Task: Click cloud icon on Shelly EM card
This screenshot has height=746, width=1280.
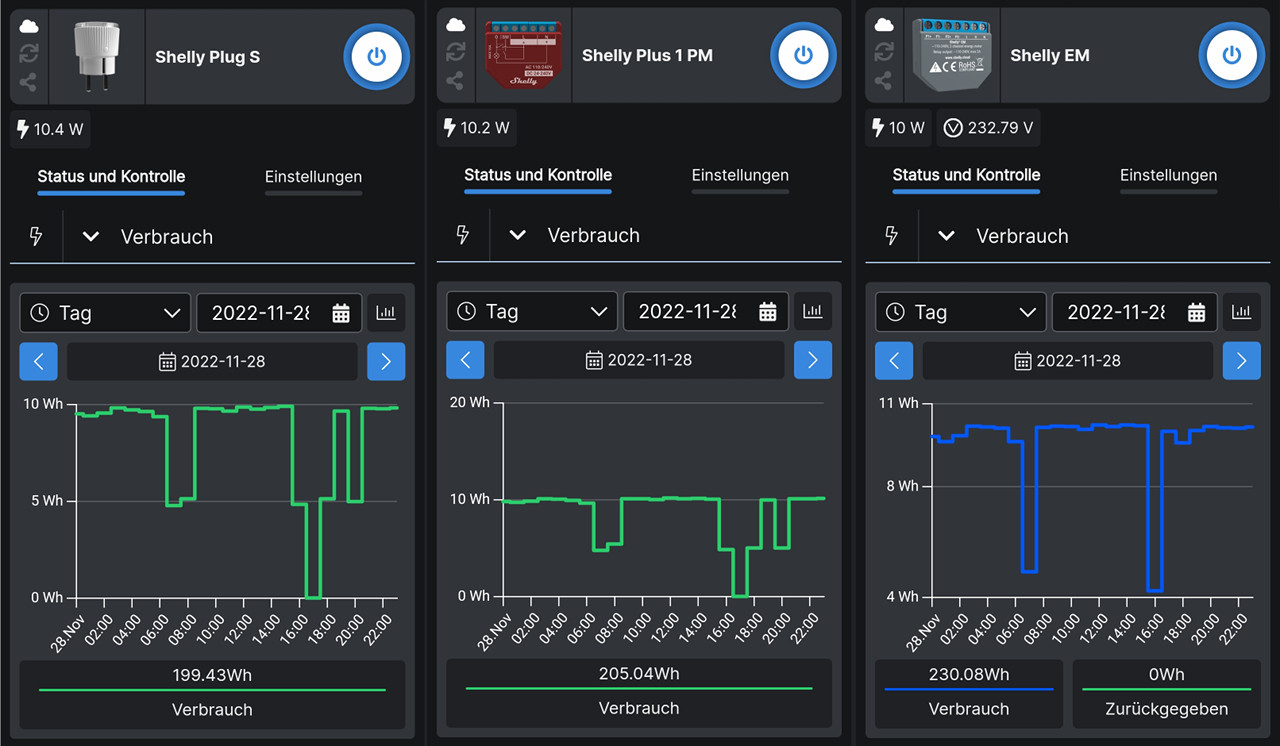Action: 883,25
